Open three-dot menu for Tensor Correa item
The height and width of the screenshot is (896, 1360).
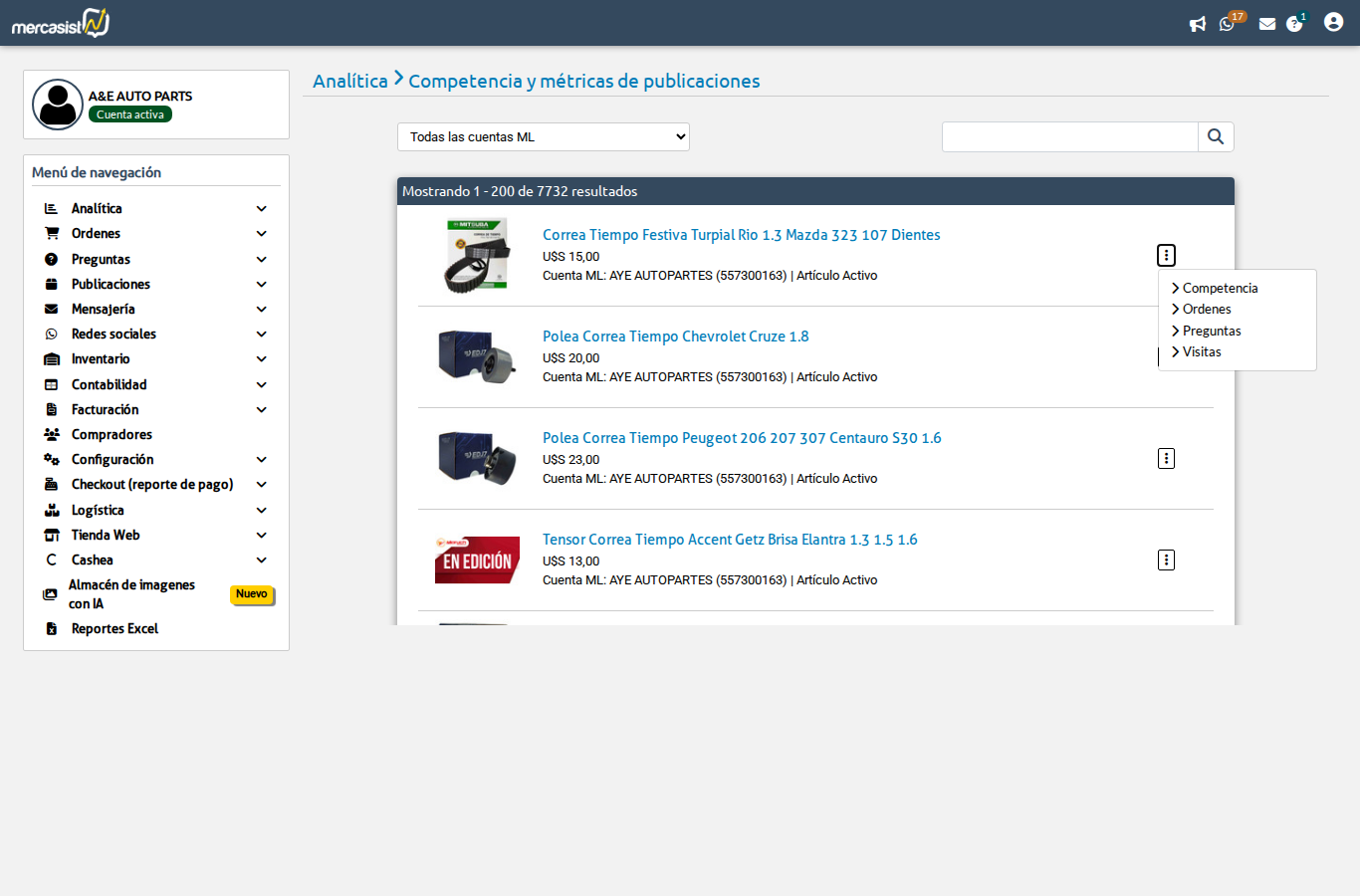(1166, 560)
